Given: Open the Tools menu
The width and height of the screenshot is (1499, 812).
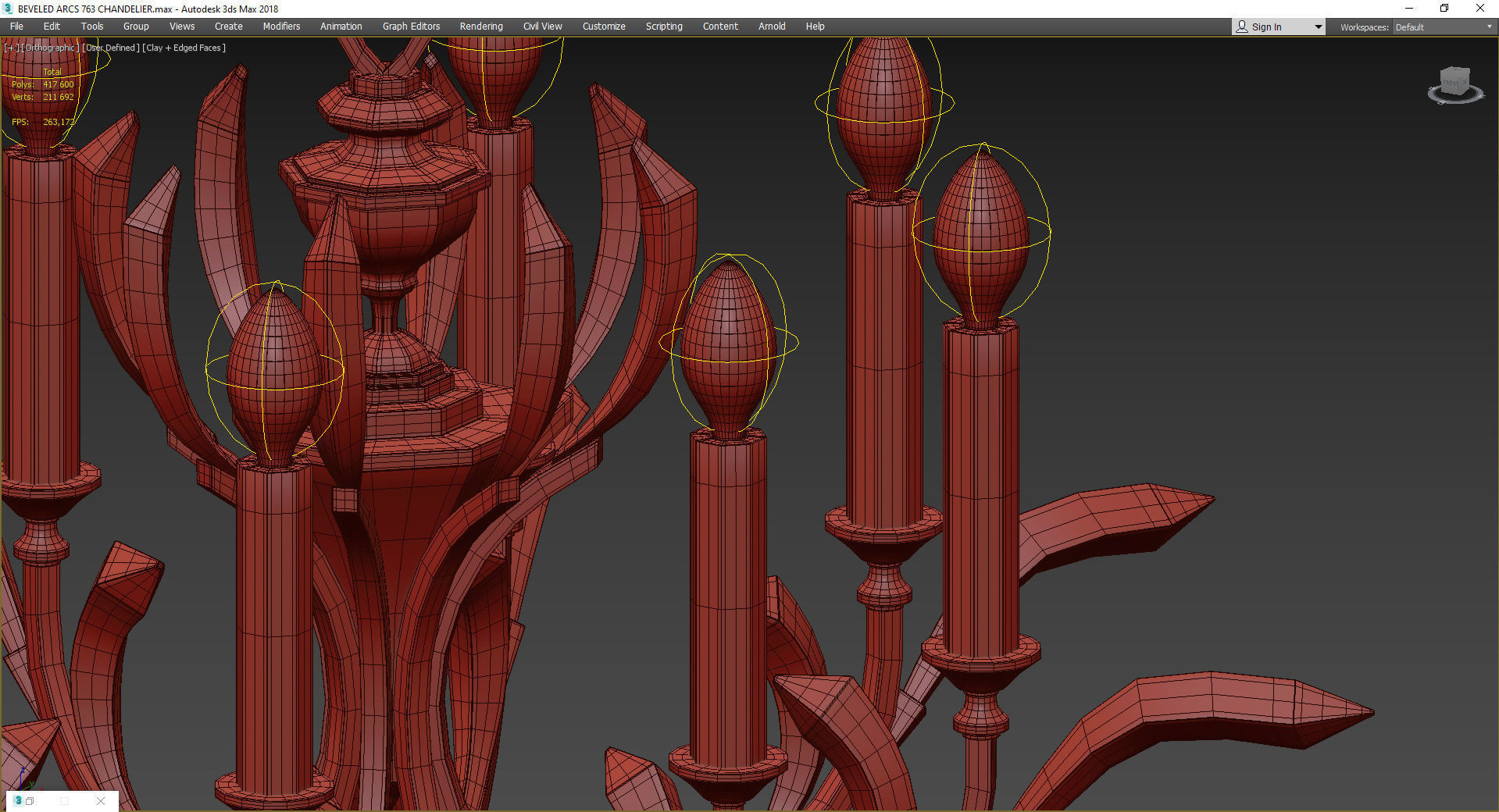Looking at the screenshot, I should pos(92,27).
